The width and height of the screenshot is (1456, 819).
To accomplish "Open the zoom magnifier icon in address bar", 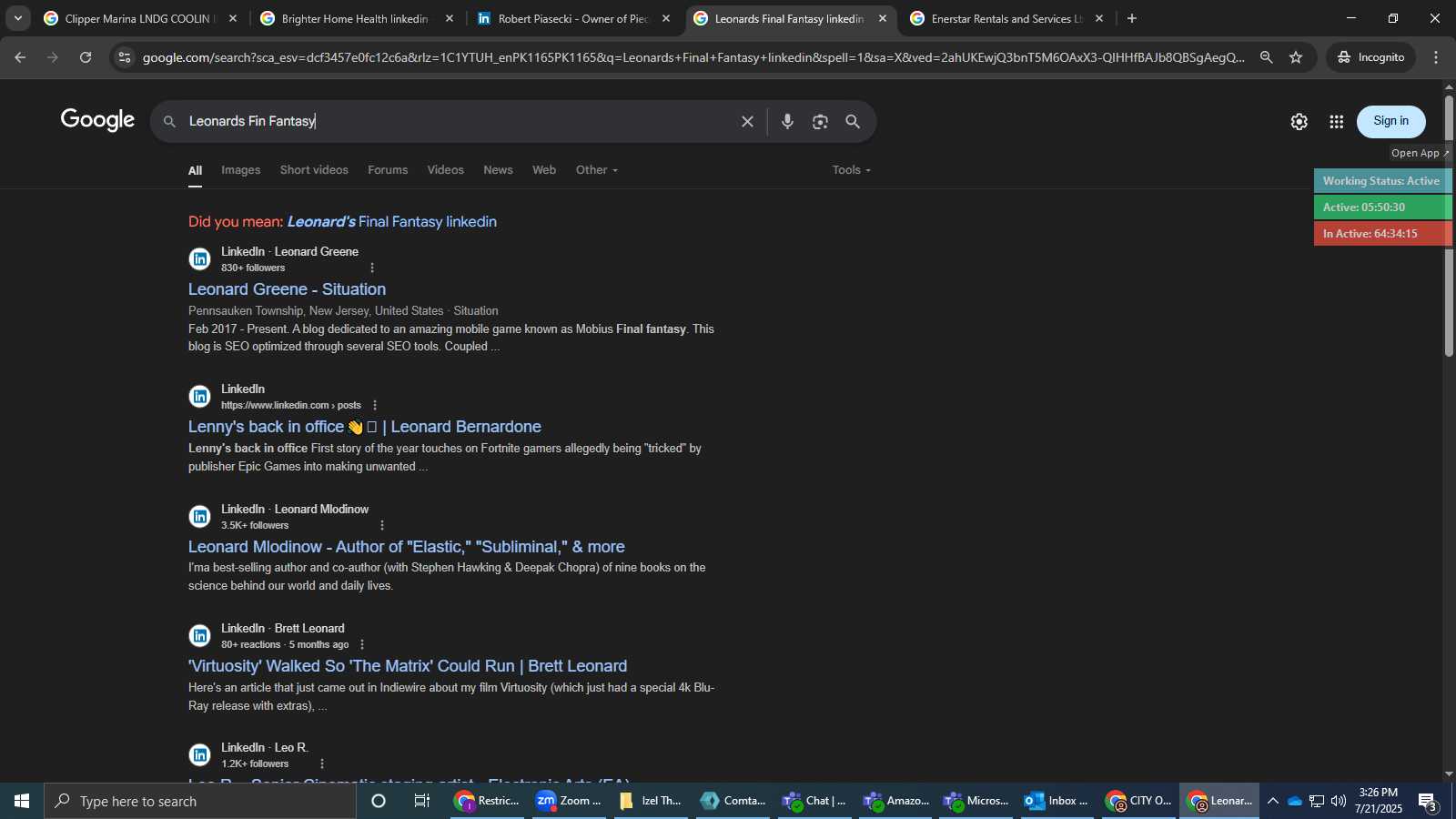I will 1266,56.
